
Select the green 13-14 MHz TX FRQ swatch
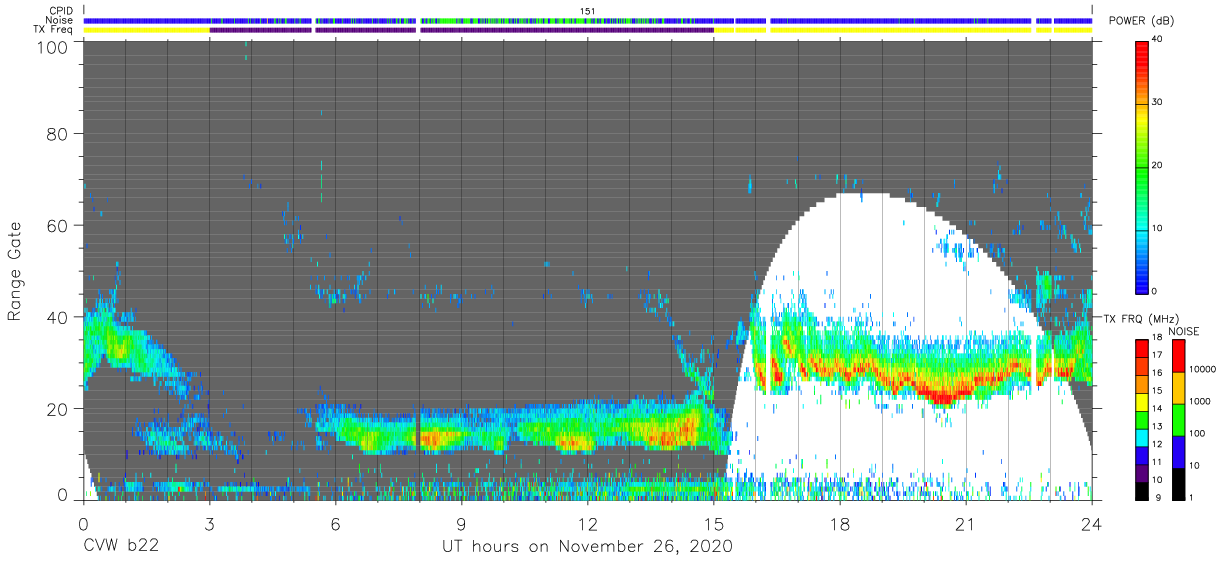(1144, 418)
